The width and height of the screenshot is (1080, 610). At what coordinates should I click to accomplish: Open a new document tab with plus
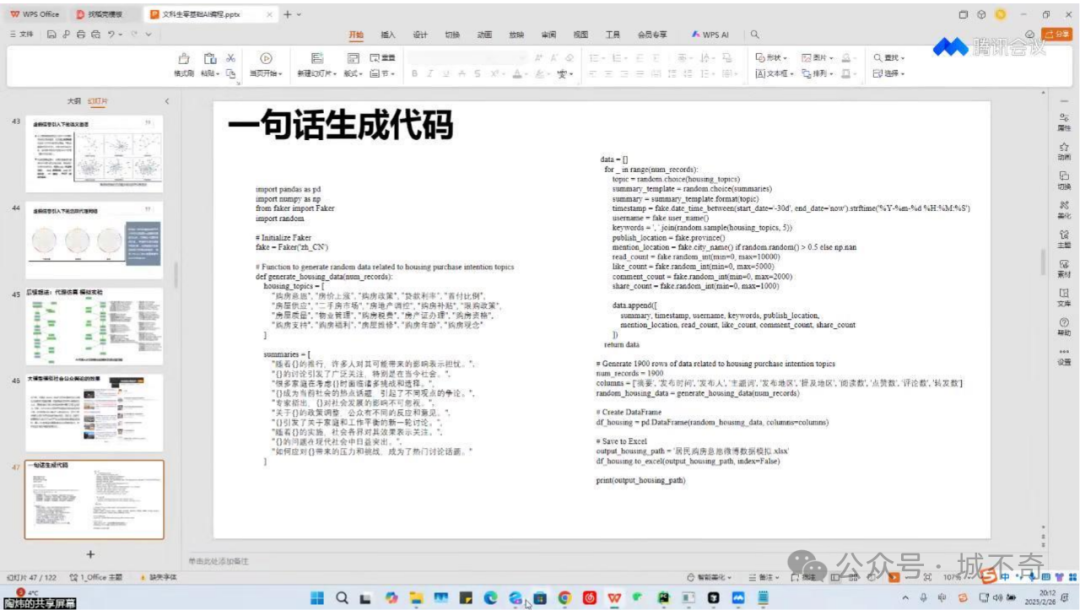coord(287,14)
